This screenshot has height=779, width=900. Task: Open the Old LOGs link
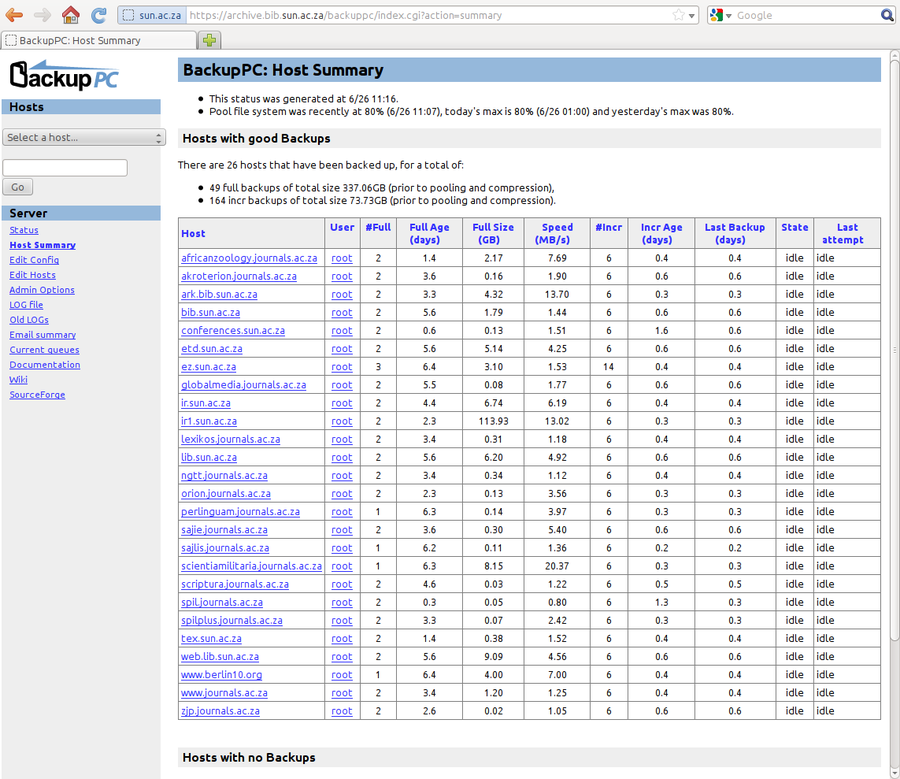29,320
